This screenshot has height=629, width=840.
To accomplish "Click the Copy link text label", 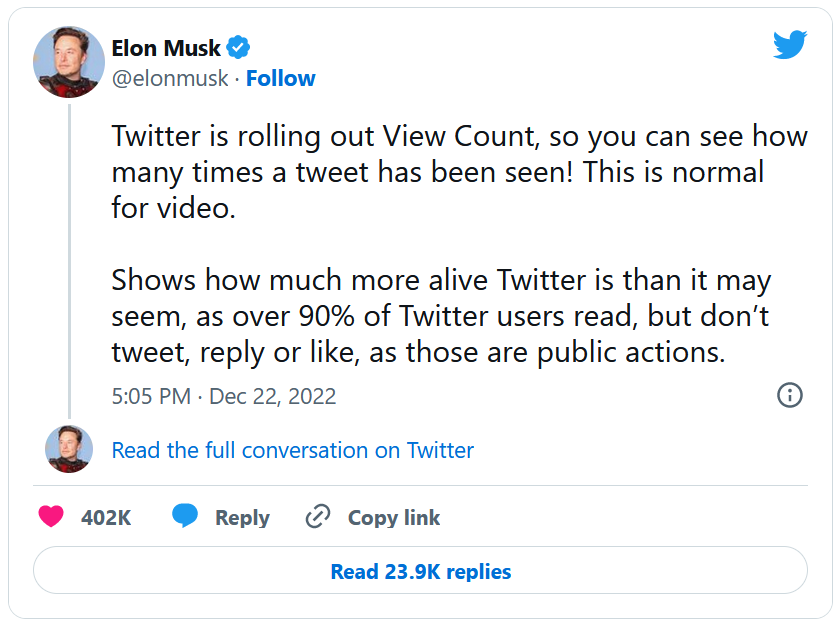I will point(393,517).
